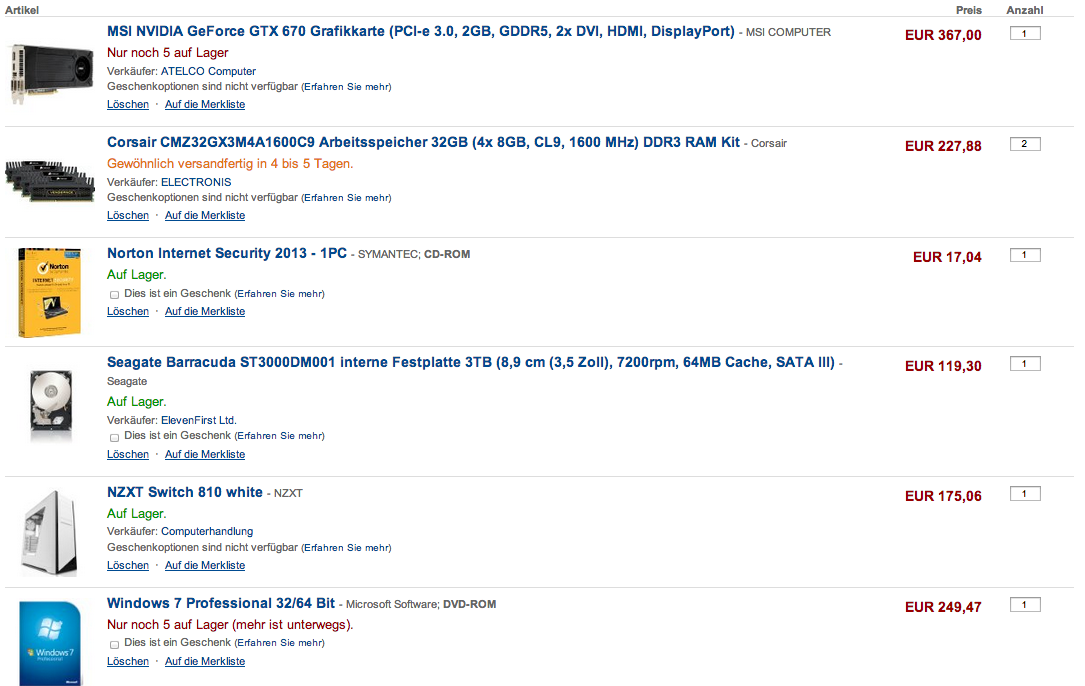Delete the Corsair RAM kit via Löschen
Viewport: 1085px width, 686px height.
(128, 215)
